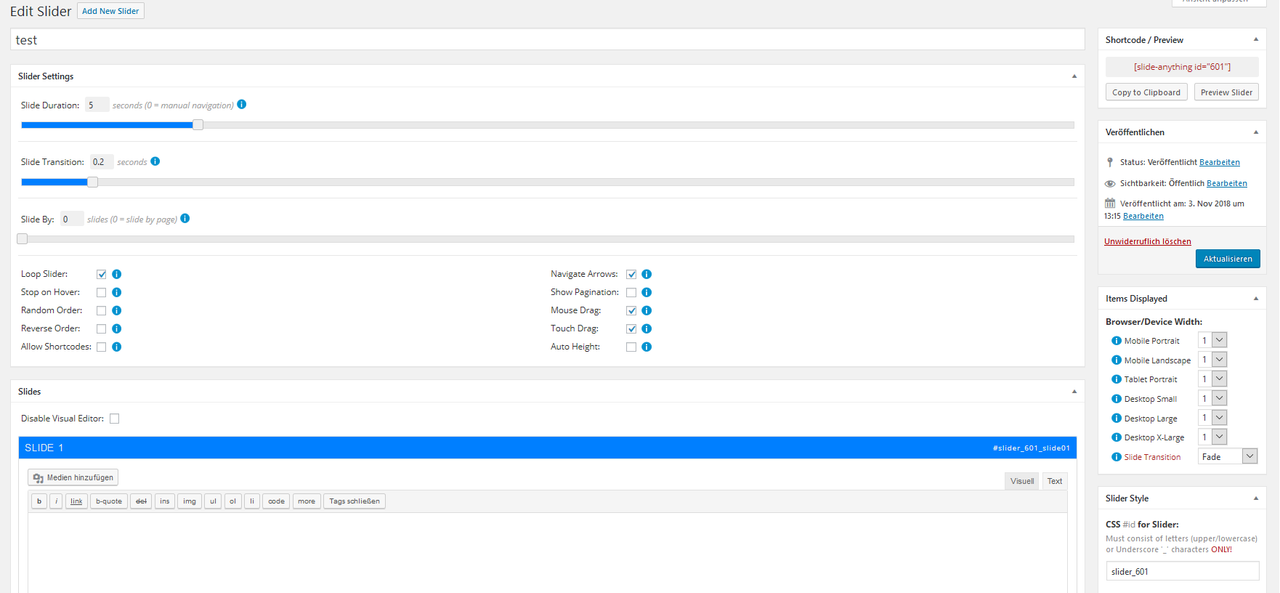Open the Fade slide transition dropdown
This screenshot has height=593, width=1280.
(x=1228, y=456)
